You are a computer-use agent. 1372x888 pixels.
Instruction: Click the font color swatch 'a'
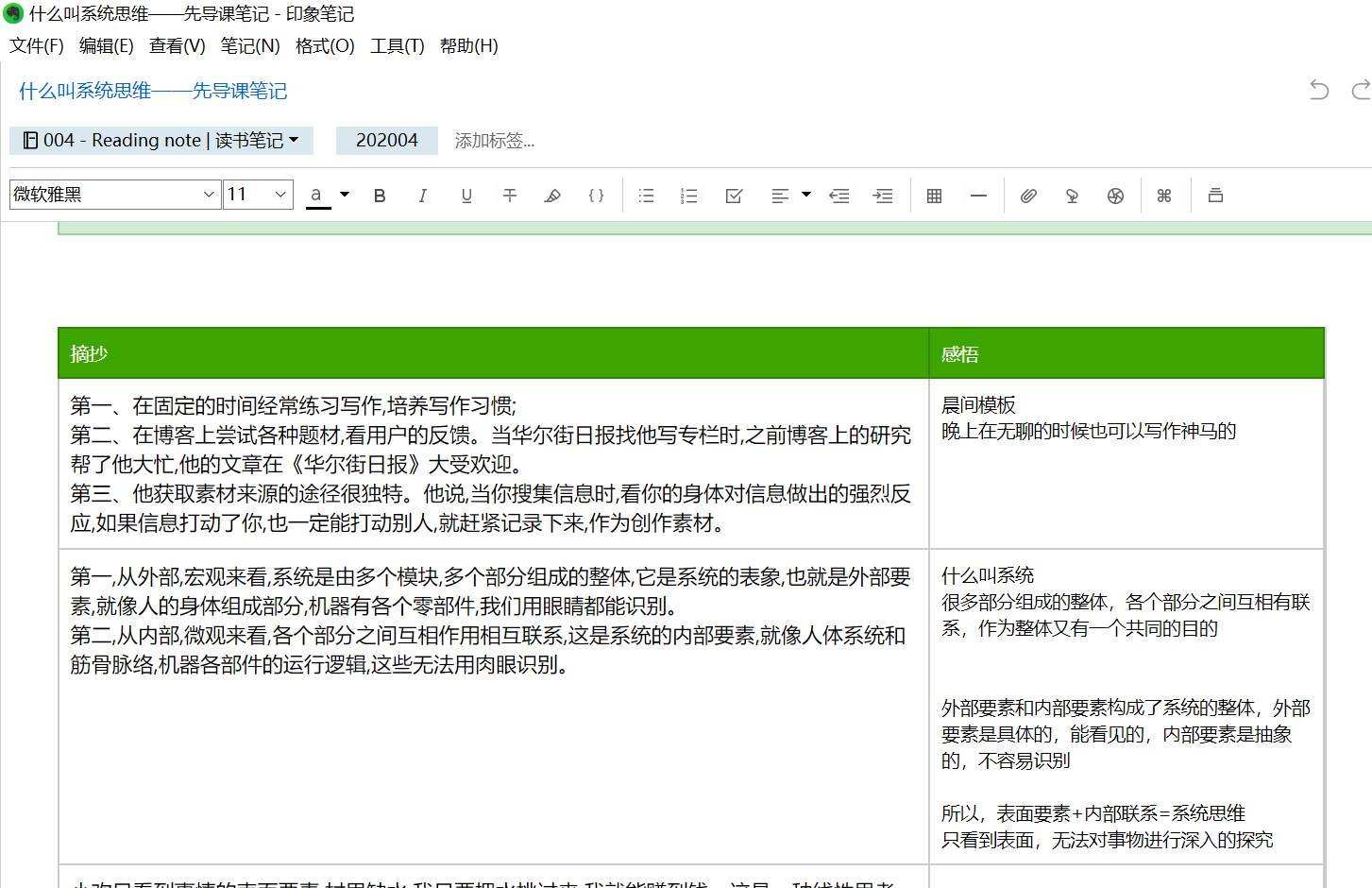[x=317, y=196]
